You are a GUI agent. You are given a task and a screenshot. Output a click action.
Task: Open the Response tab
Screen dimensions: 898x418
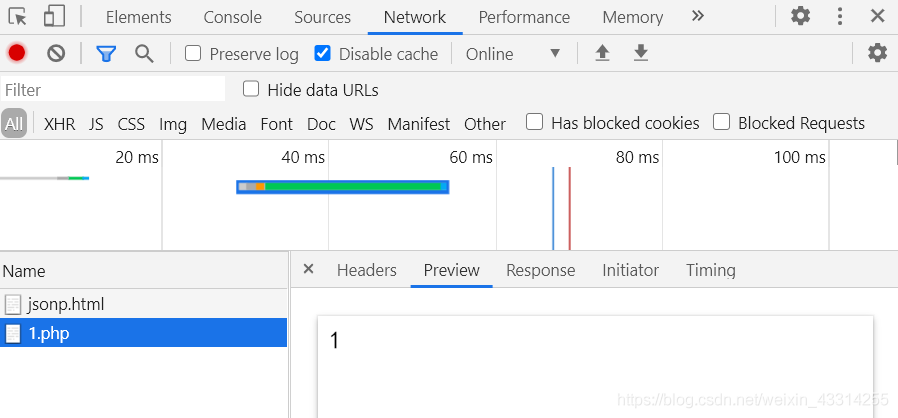point(540,270)
